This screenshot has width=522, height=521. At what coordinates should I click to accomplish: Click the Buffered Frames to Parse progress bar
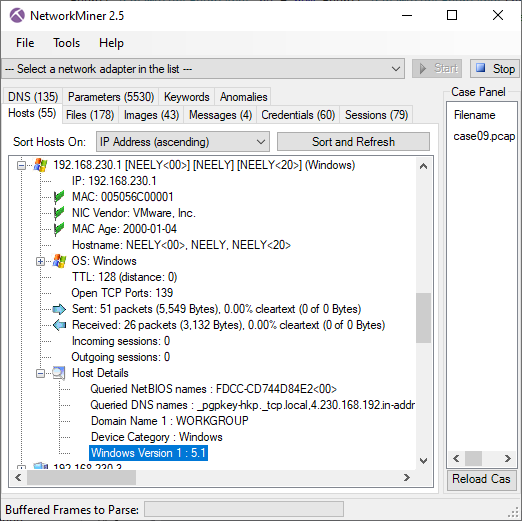244,509
